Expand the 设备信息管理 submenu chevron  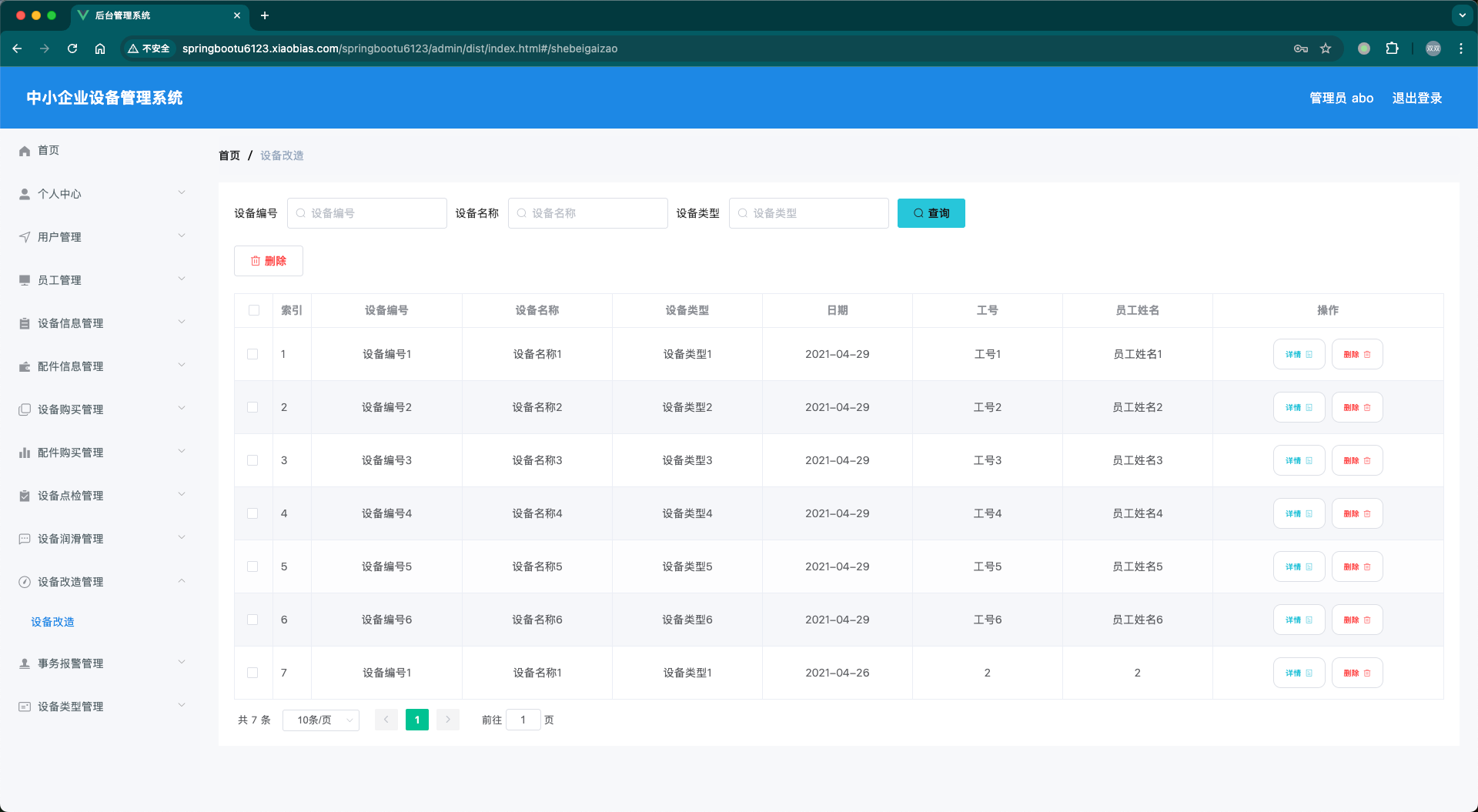182,322
